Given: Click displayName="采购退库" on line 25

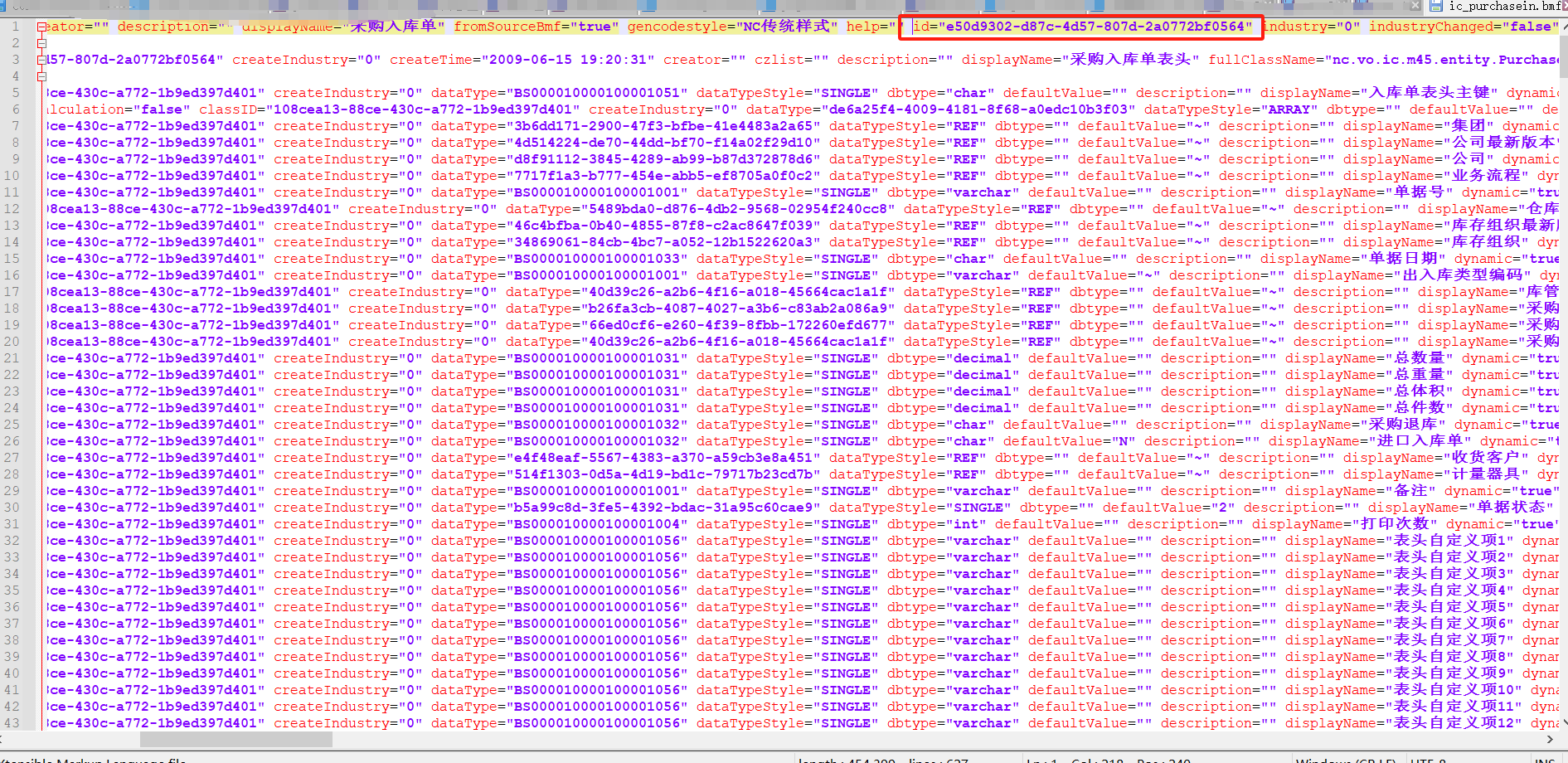Looking at the screenshot, I should 1353,425.
